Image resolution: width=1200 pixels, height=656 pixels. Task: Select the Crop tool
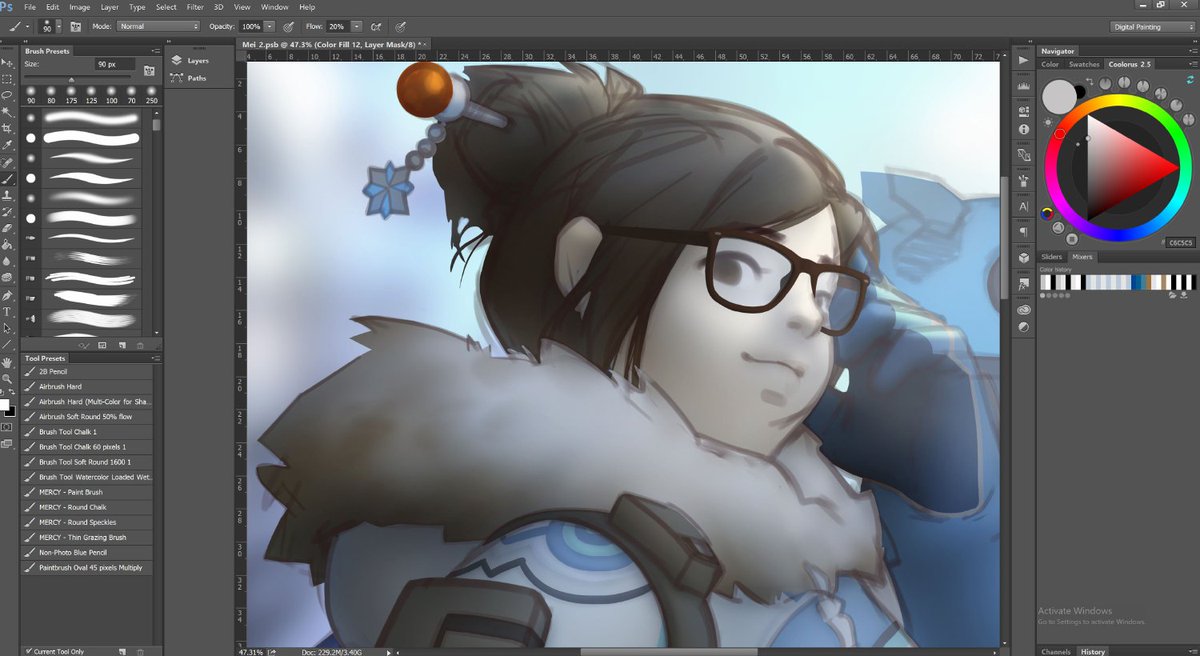click(7, 129)
